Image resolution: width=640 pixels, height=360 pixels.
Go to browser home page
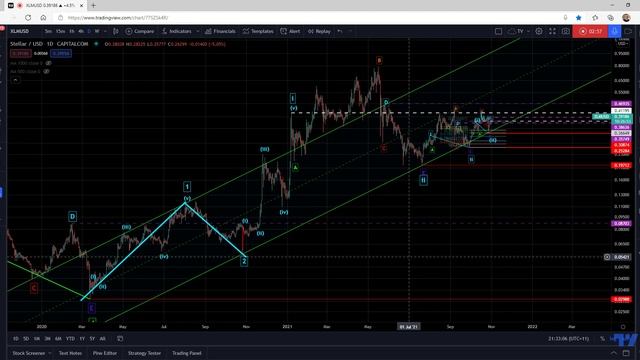(43, 18)
